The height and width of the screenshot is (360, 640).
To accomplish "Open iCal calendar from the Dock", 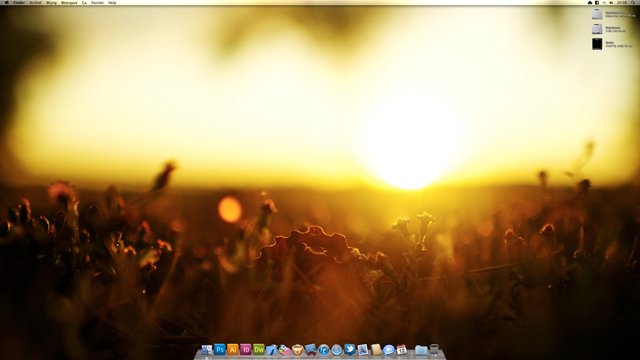I will 402,350.
